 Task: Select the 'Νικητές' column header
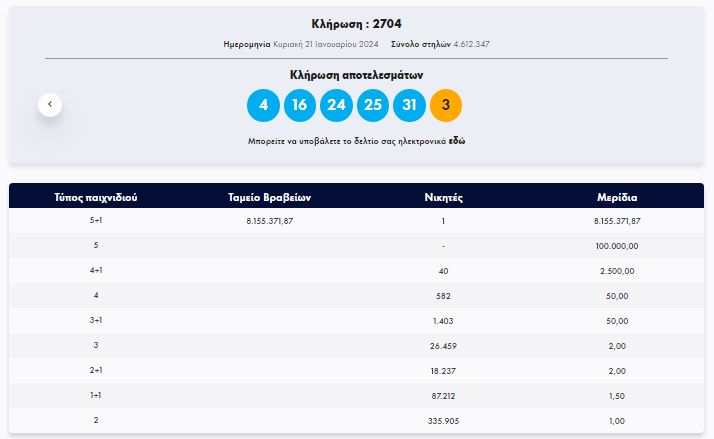coord(443,197)
